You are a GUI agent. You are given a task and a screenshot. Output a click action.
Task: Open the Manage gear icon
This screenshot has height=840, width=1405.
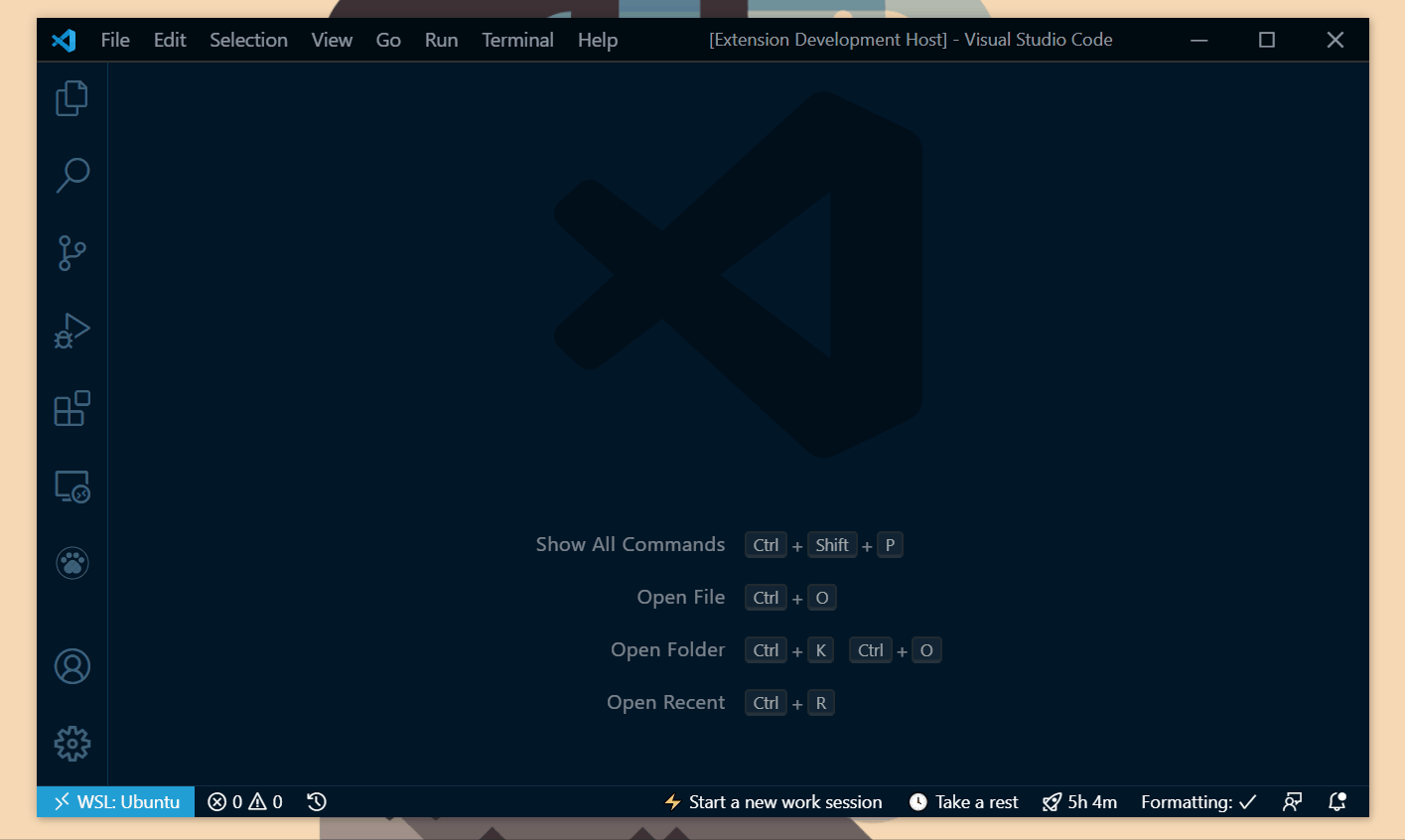(71, 744)
